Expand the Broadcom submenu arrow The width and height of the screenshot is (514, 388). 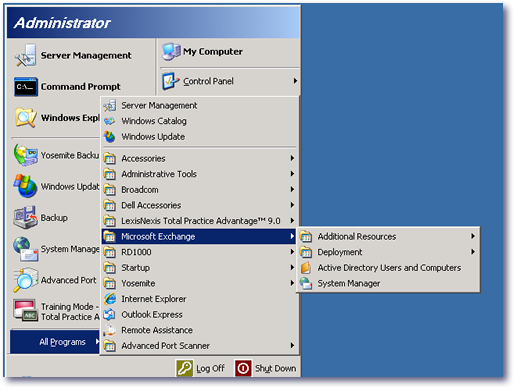(x=292, y=189)
